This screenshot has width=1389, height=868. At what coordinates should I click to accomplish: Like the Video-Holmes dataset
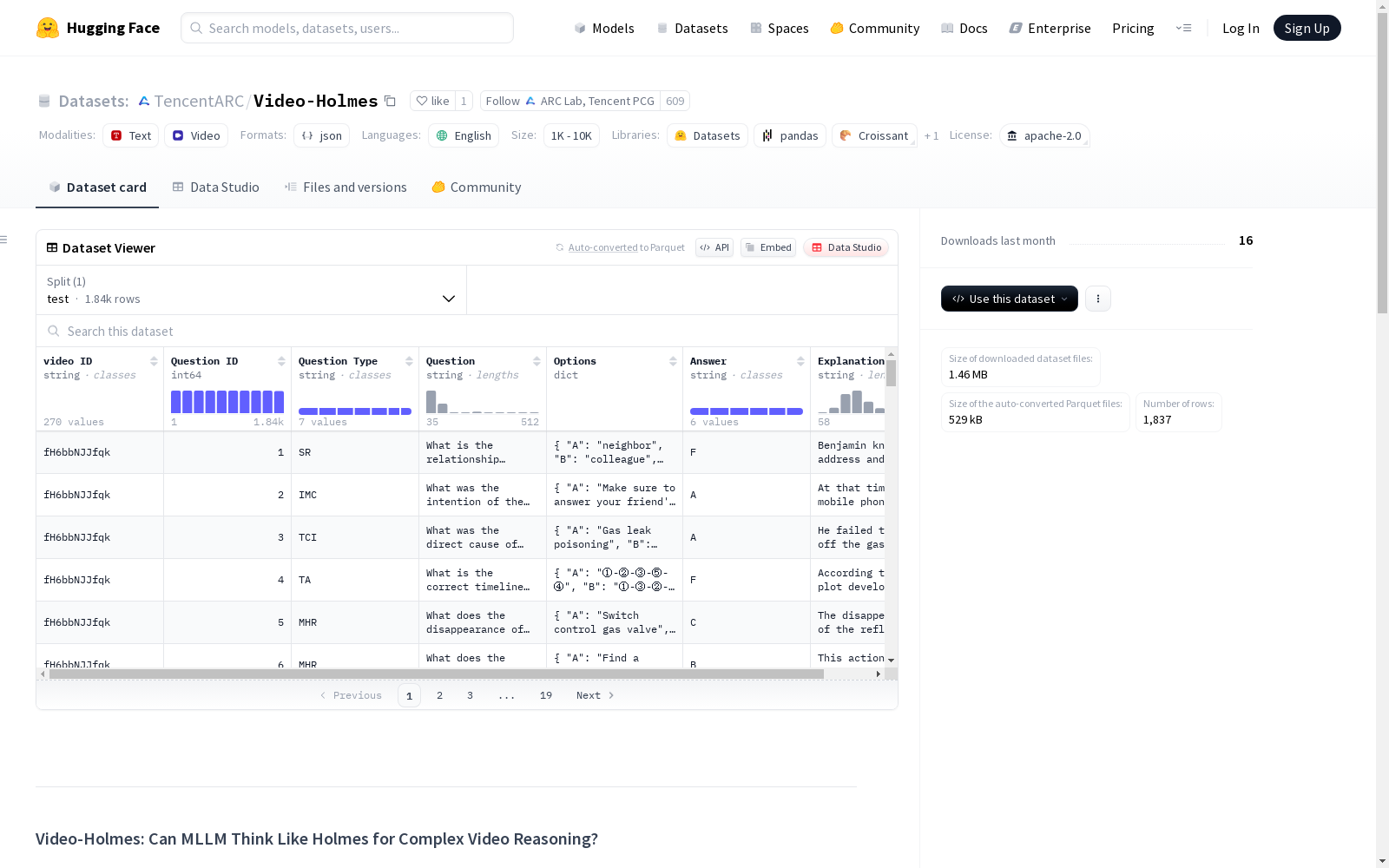(432, 101)
